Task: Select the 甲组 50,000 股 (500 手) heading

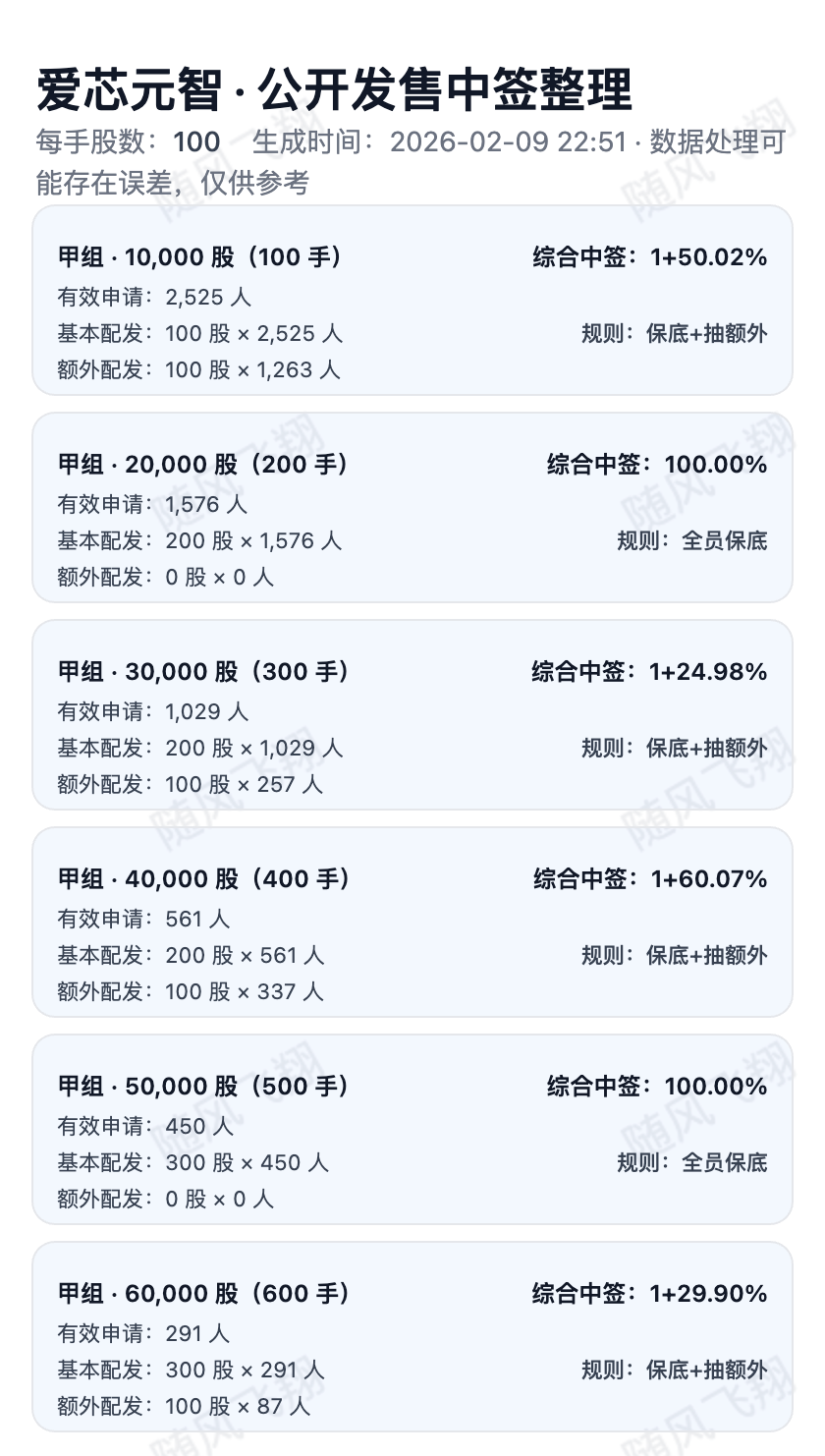Action: pos(203,1087)
